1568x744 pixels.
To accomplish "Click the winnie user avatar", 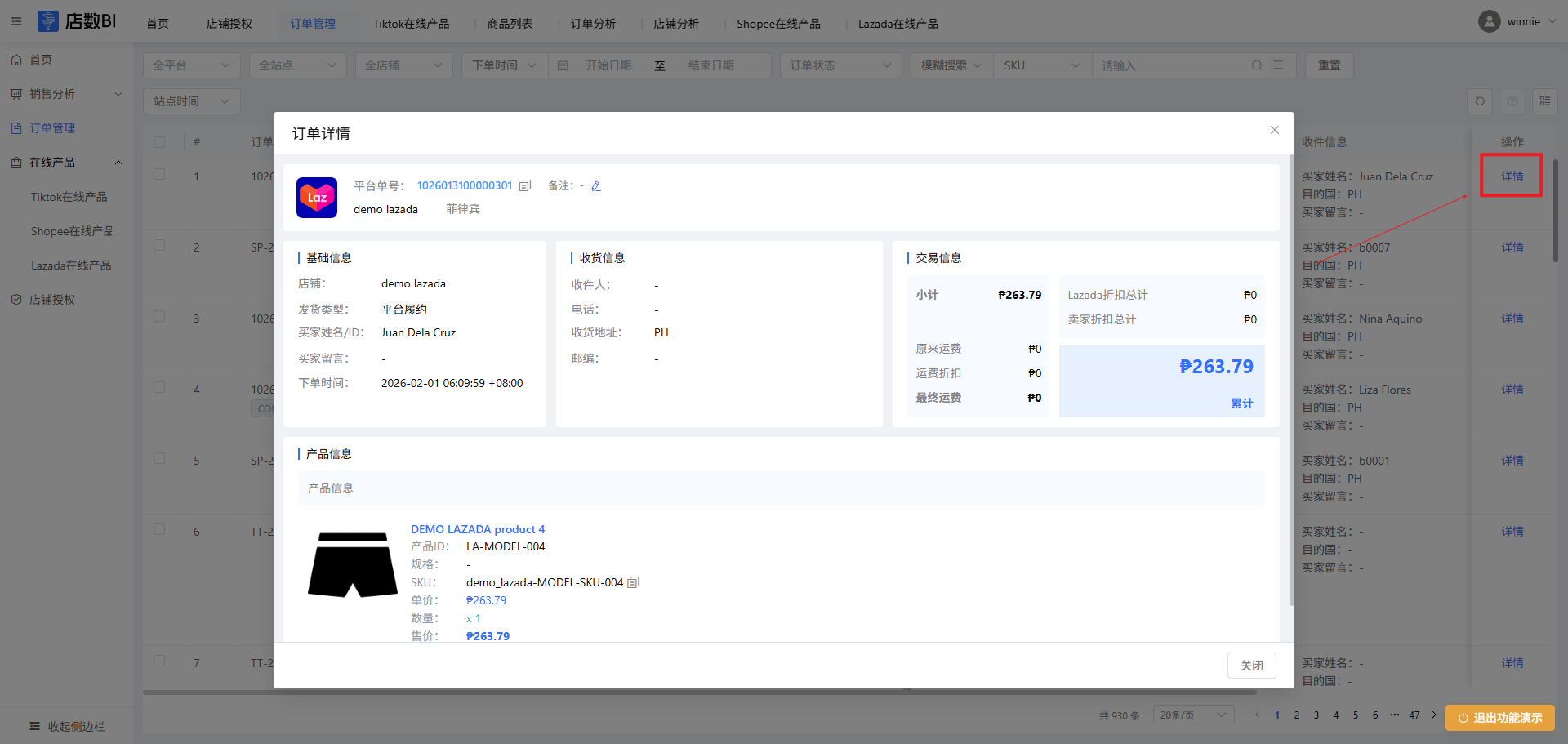I will pos(1489,22).
